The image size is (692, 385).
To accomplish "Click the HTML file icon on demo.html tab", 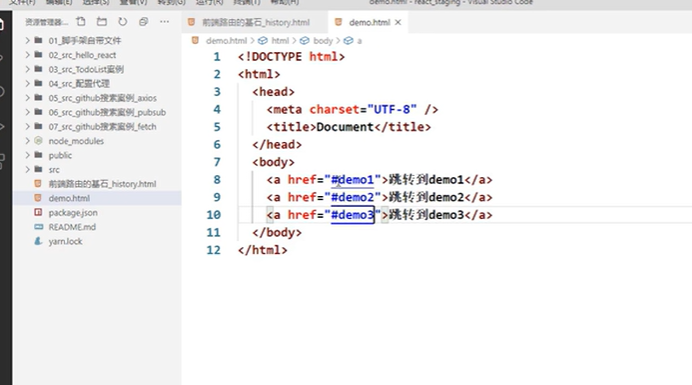I will coord(338,22).
